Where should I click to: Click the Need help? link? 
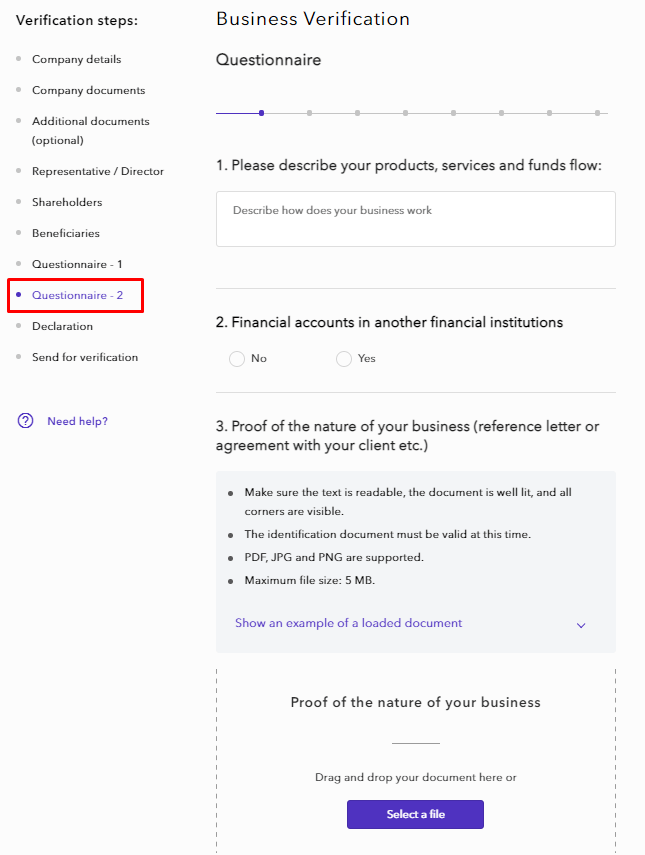tap(77, 421)
